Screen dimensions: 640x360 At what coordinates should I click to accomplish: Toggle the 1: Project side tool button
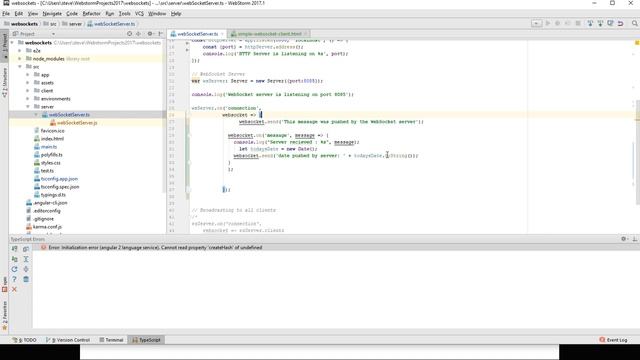[4, 45]
